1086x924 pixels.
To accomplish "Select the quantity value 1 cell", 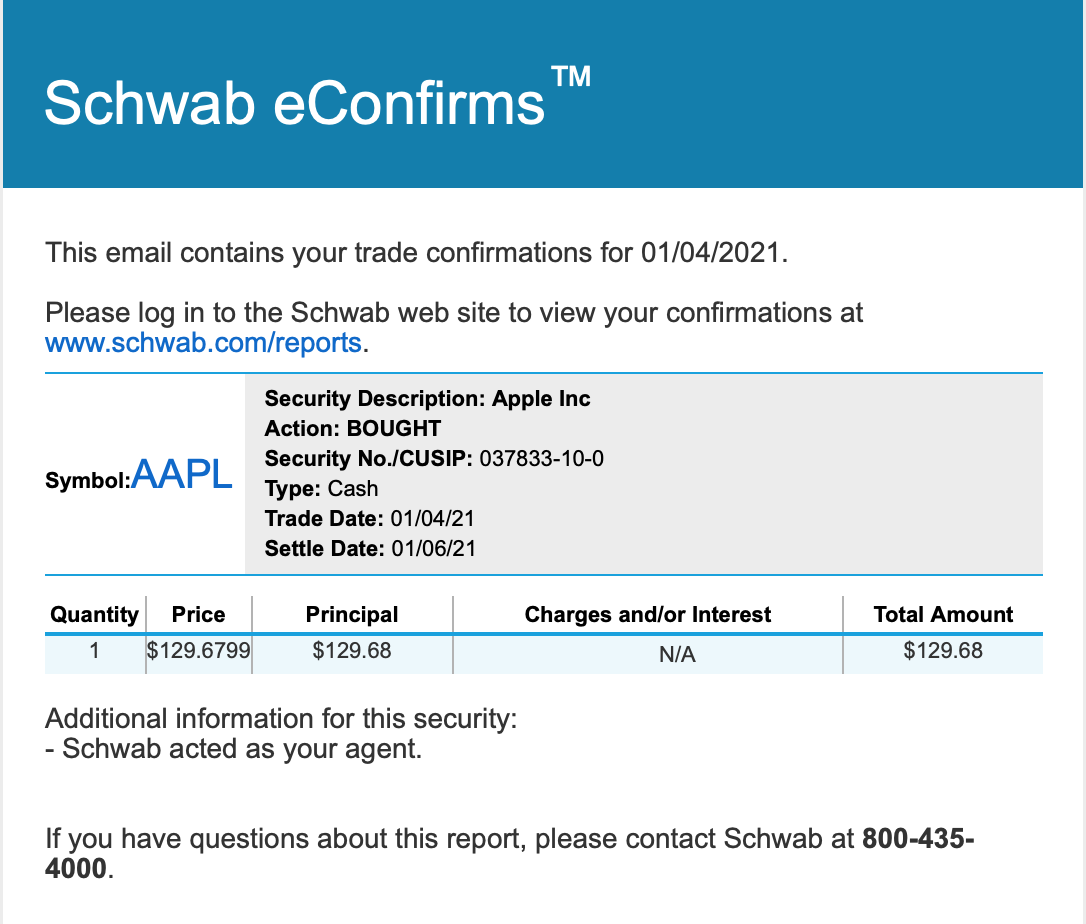I will [95, 650].
